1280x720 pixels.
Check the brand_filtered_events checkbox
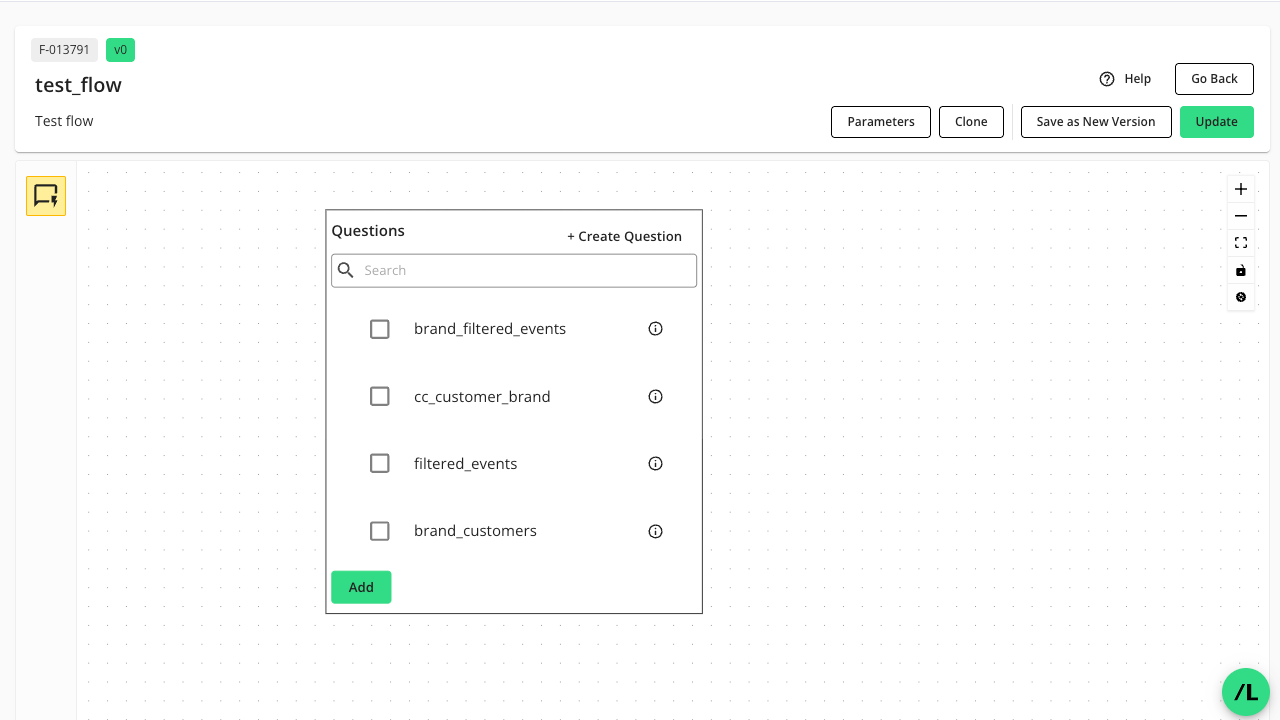click(x=379, y=328)
